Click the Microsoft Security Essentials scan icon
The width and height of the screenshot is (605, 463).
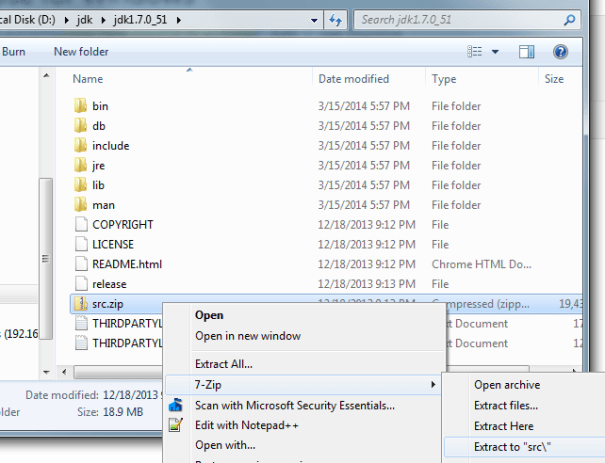[x=176, y=405]
